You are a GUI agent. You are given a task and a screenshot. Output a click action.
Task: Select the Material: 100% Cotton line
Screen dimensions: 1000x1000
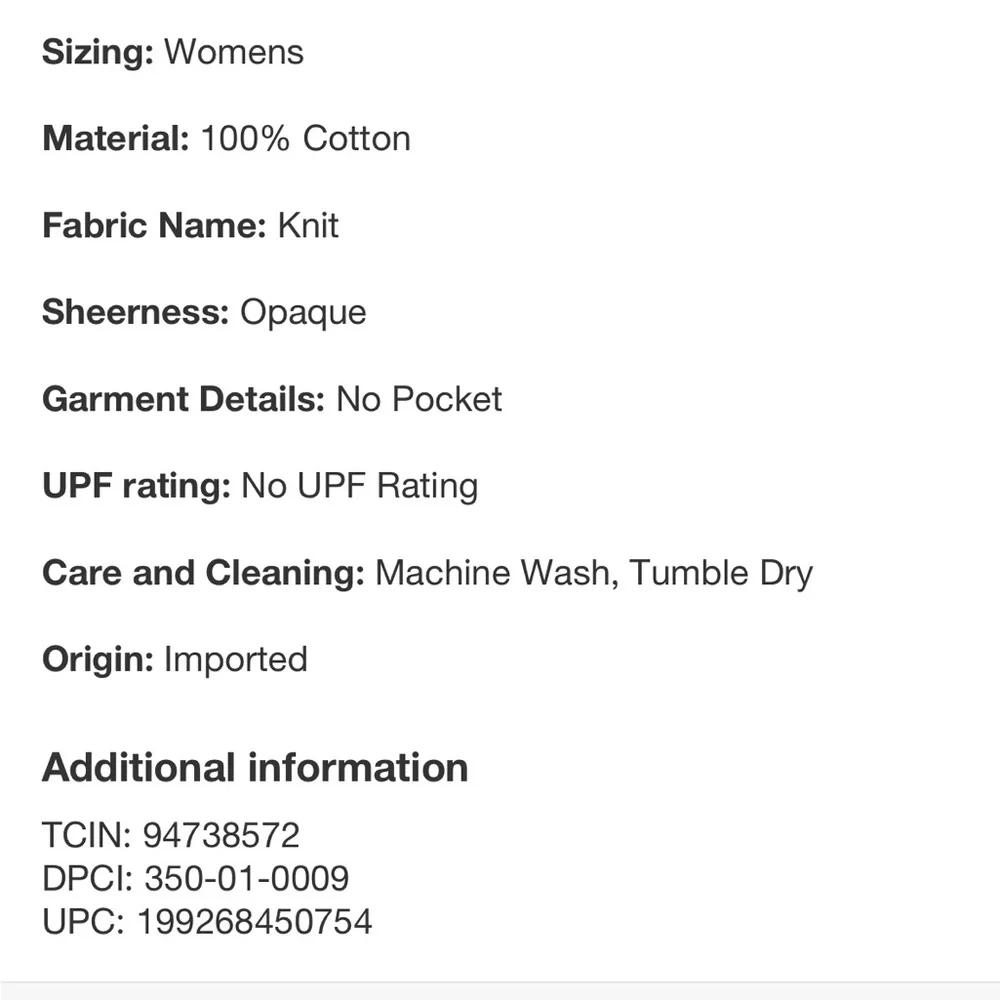coord(226,138)
